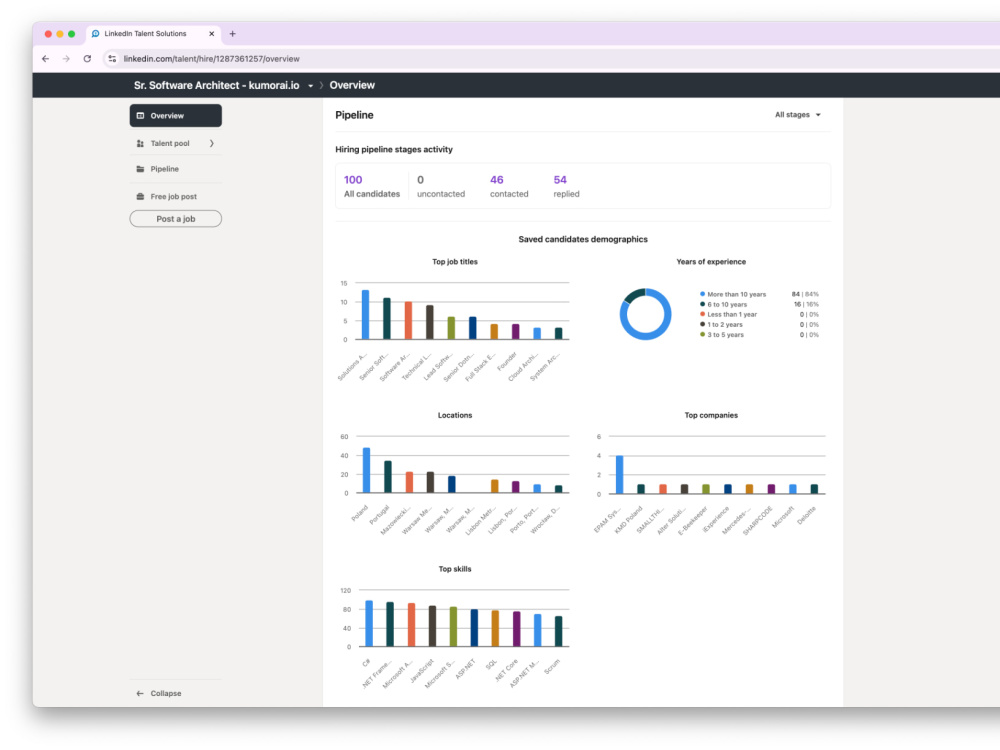
Task: Click 100 All candidates count
Action: tap(371, 186)
